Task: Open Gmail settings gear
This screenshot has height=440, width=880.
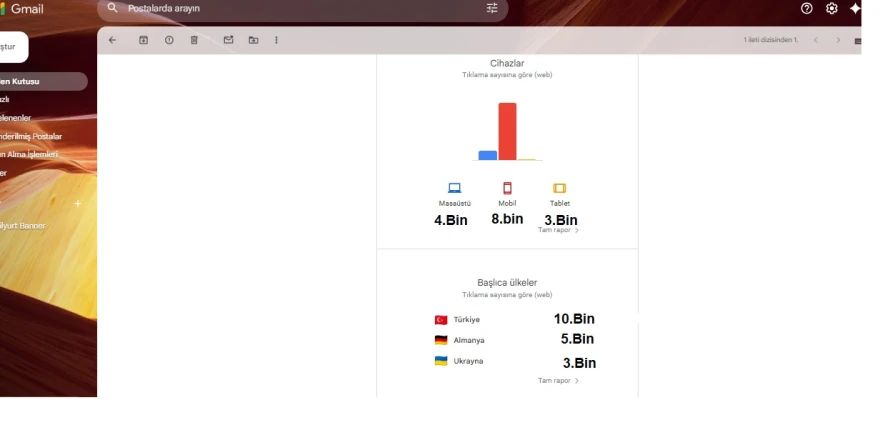Action: (x=832, y=8)
